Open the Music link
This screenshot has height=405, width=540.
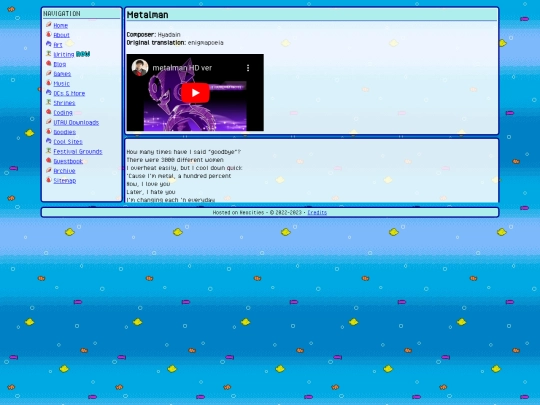pyautogui.click(x=62, y=83)
